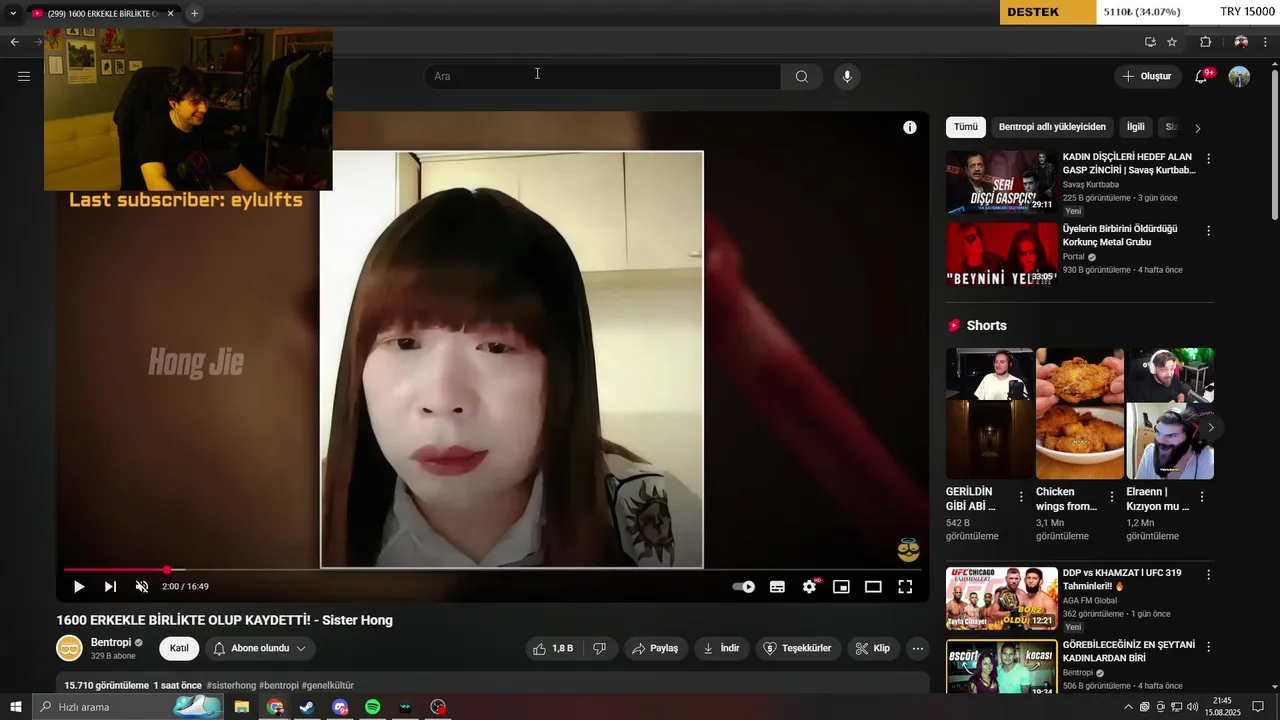
Task: Create a clip with Klip
Action: coord(872,648)
